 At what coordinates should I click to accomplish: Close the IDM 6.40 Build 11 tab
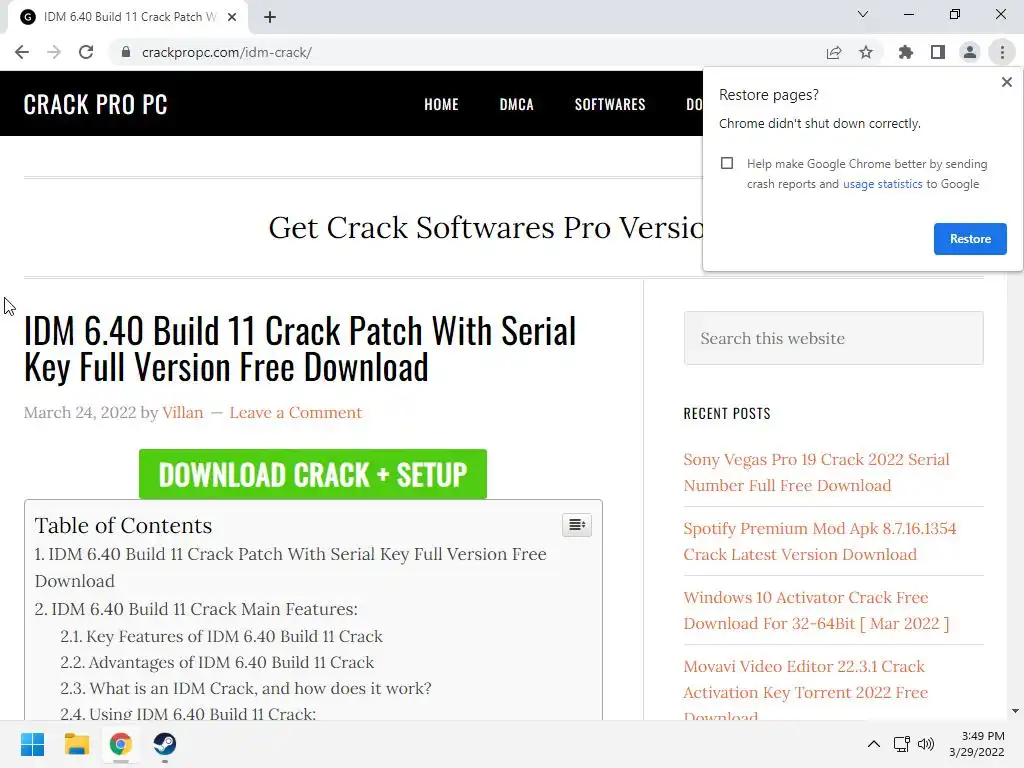[x=232, y=17]
